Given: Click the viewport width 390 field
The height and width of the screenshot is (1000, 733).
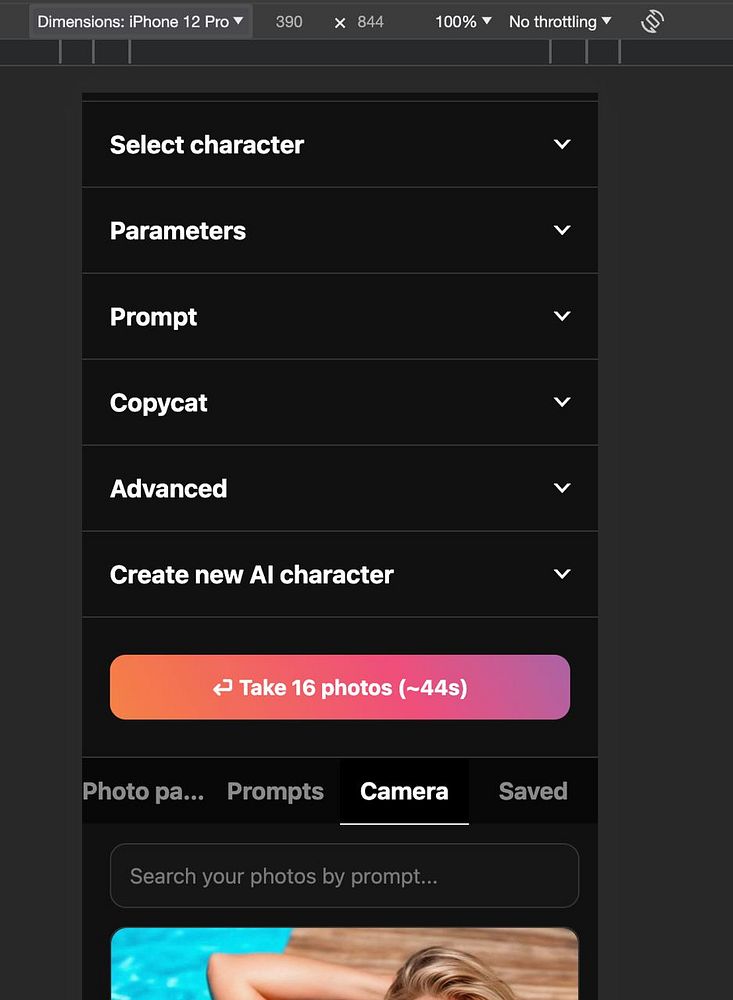Looking at the screenshot, I should tap(289, 21).
